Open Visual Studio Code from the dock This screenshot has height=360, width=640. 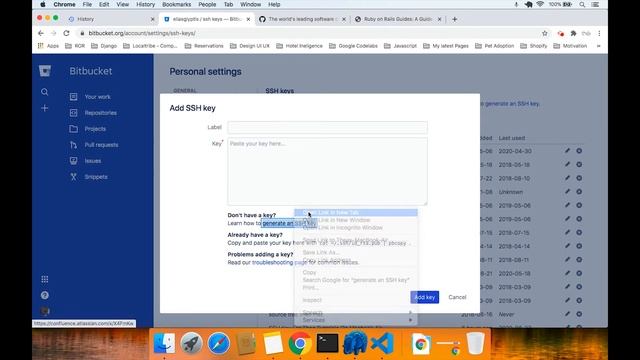click(x=382, y=343)
